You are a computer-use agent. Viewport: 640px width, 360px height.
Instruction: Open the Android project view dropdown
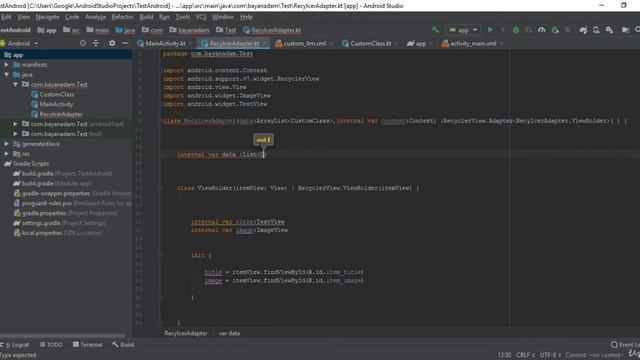pos(19,43)
